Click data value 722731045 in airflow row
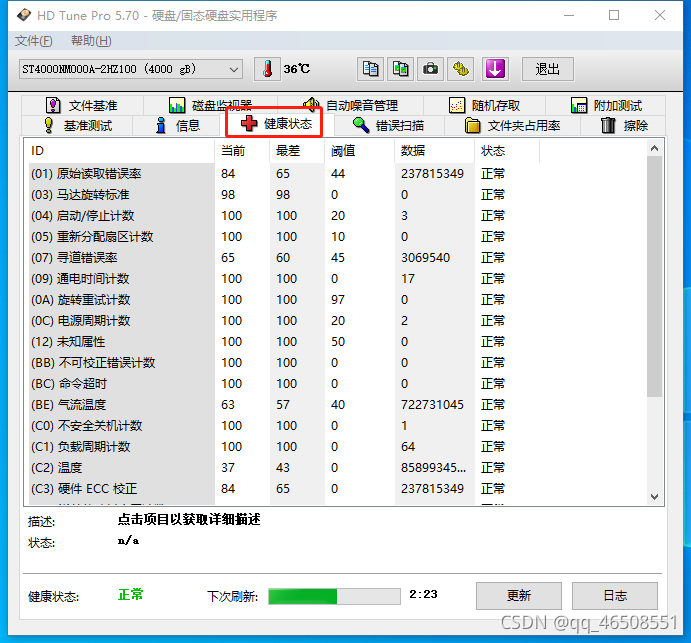Image resolution: width=691 pixels, height=643 pixels. (432, 405)
